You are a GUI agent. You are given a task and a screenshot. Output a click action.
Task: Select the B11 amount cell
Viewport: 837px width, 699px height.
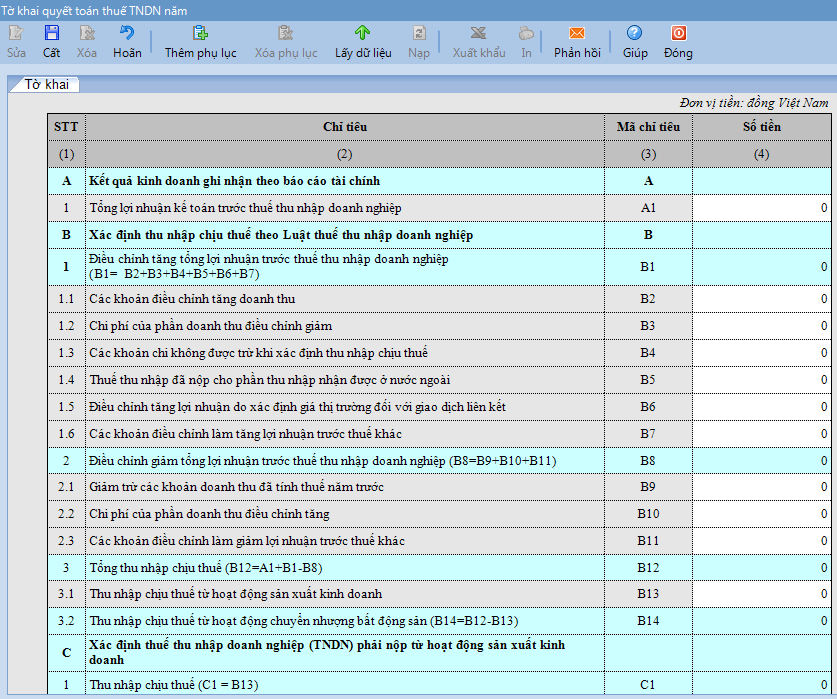pos(762,541)
